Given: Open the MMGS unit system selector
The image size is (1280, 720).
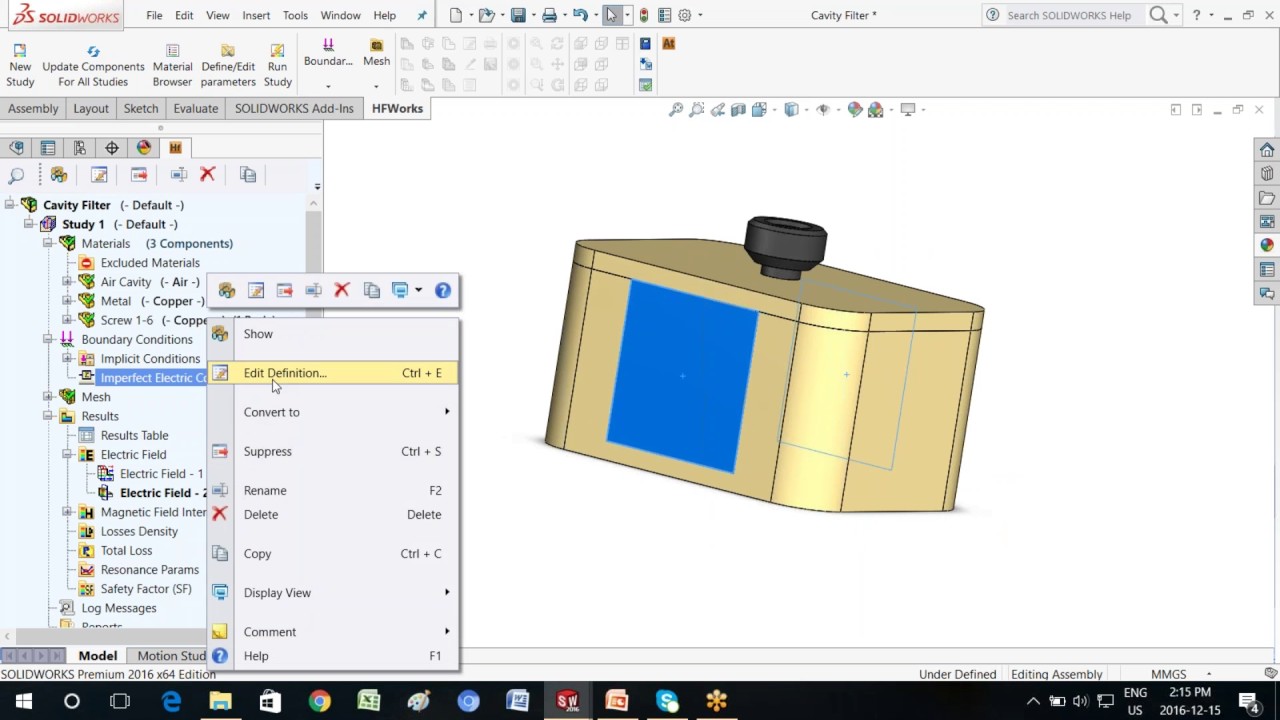Looking at the screenshot, I should (x=1180, y=674).
